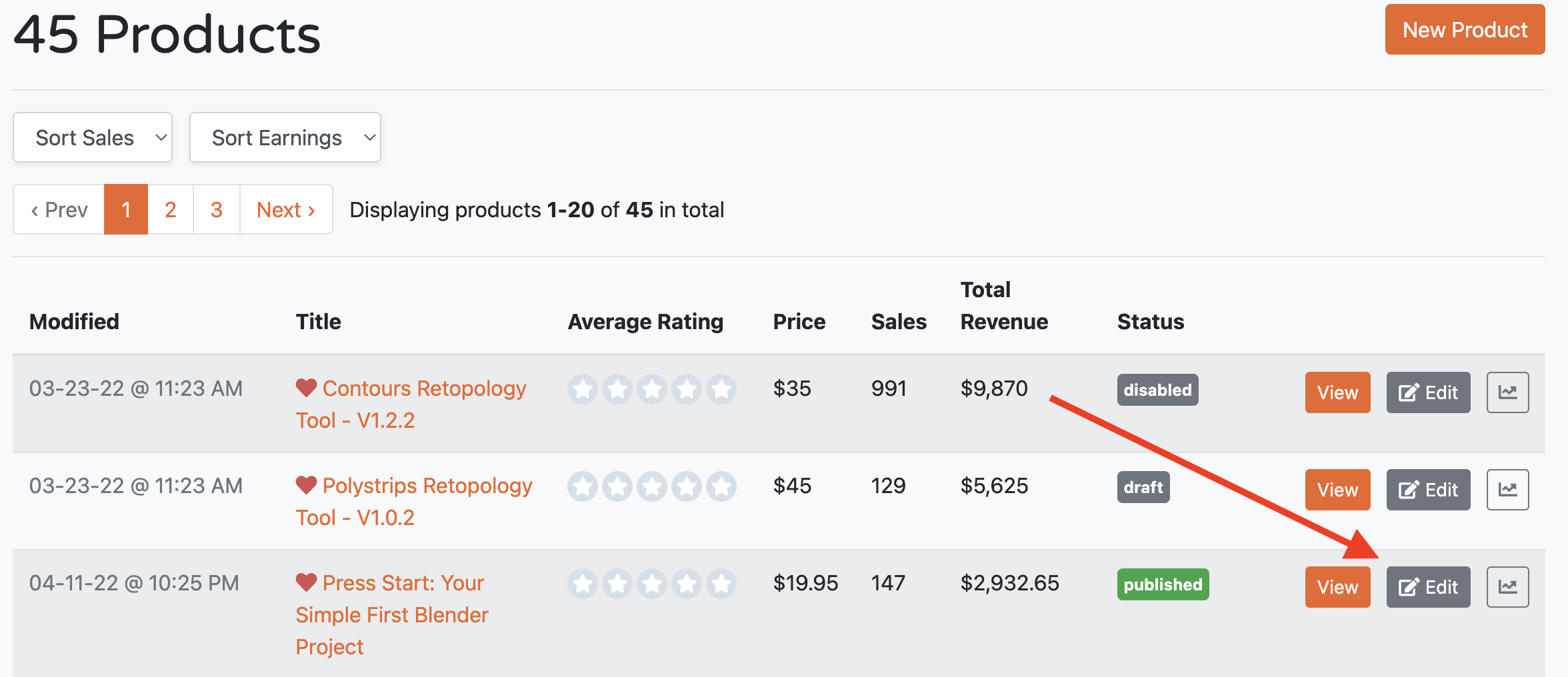
Task: Go to page 2 of products
Action: tap(170, 209)
